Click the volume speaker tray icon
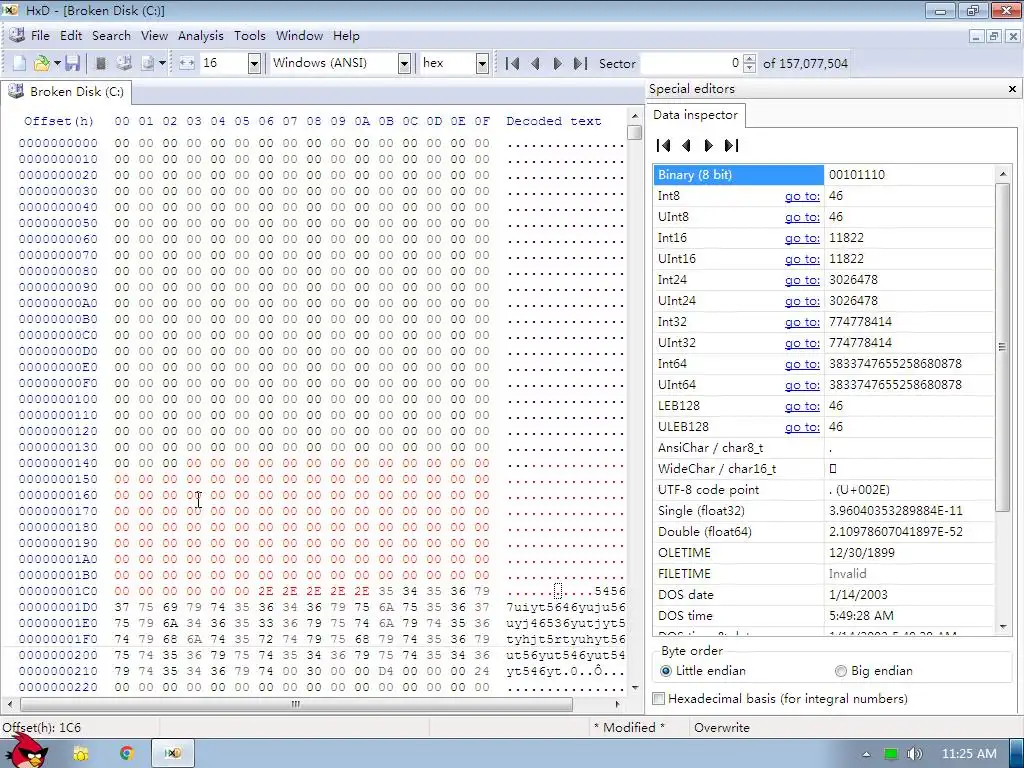The width and height of the screenshot is (1024, 768). pos(914,754)
